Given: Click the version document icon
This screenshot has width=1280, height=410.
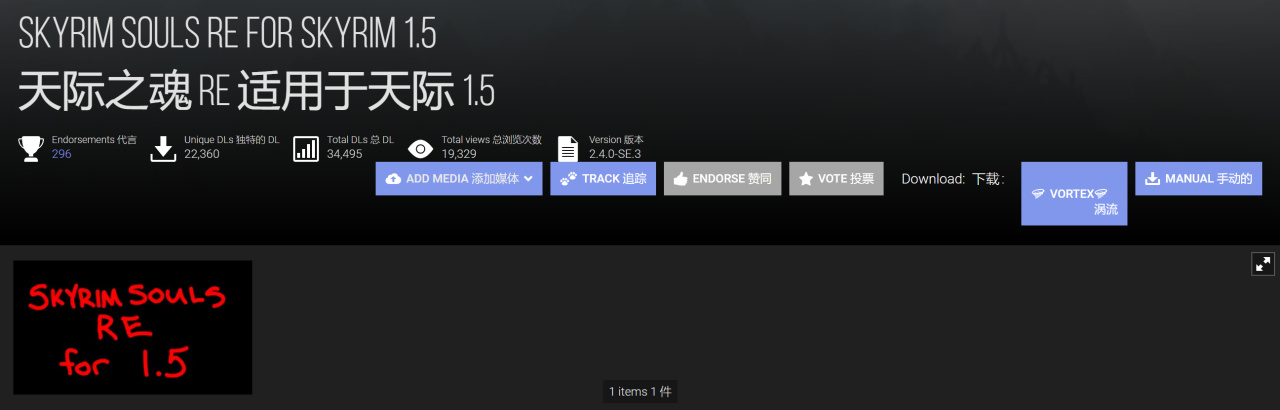Looking at the screenshot, I should 568,149.
